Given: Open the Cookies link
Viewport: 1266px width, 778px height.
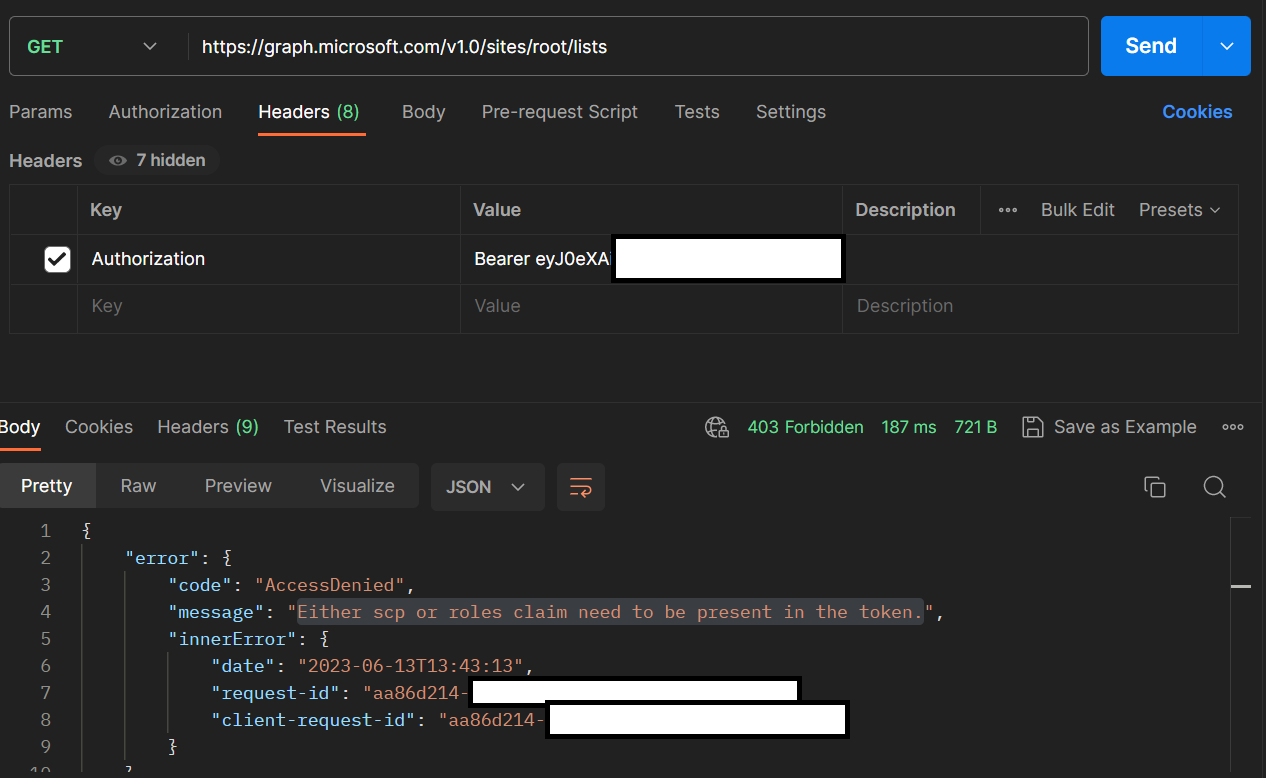Looking at the screenshot, I should tap(1197, 112).
